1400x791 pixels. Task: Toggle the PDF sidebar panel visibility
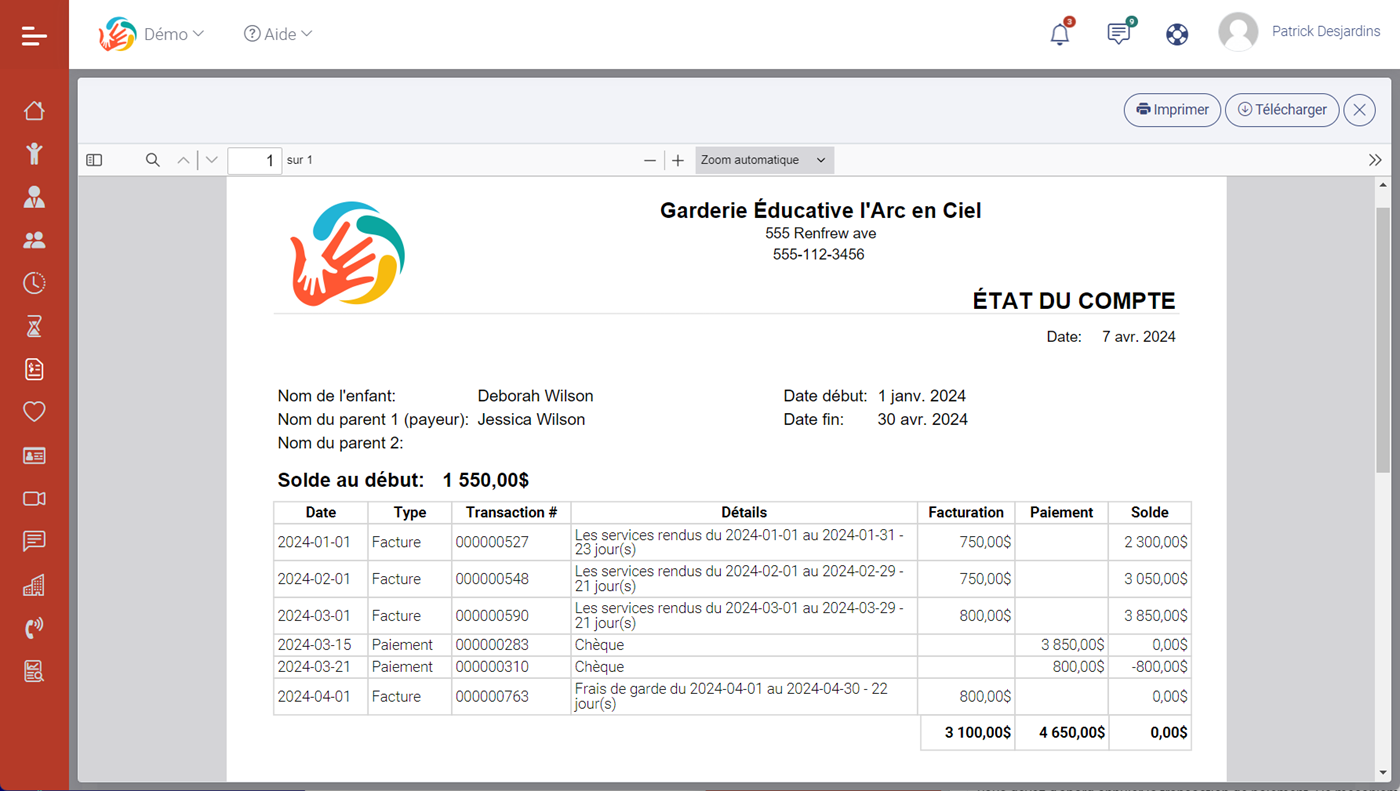pos(93,160)
